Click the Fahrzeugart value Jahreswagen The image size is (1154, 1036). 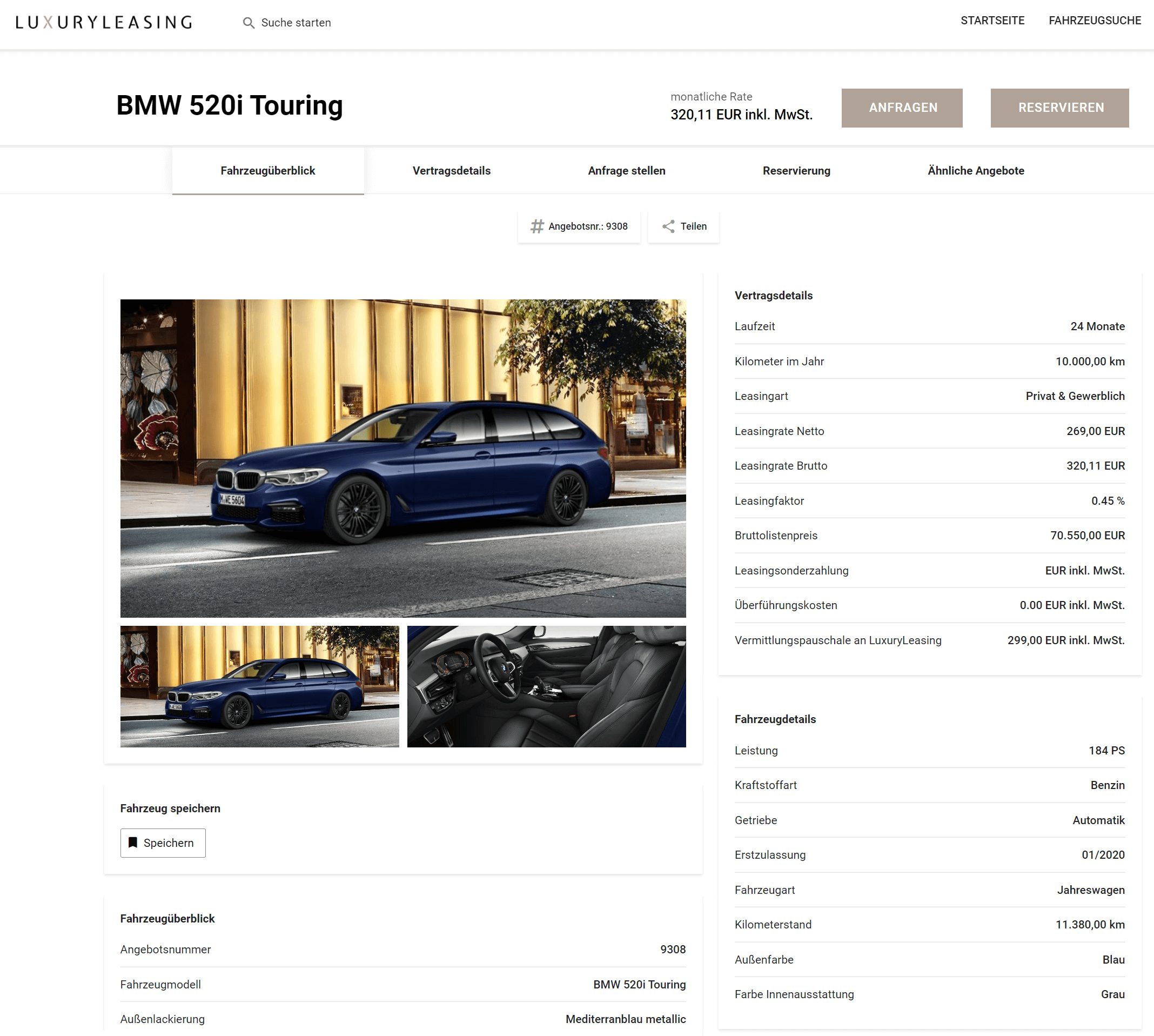pos(1091,890)
